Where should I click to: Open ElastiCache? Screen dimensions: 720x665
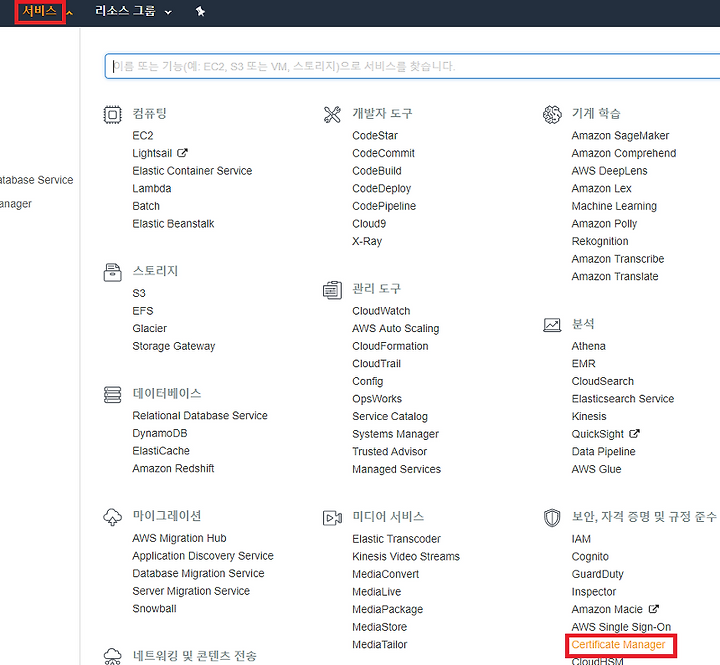(161, 451)
